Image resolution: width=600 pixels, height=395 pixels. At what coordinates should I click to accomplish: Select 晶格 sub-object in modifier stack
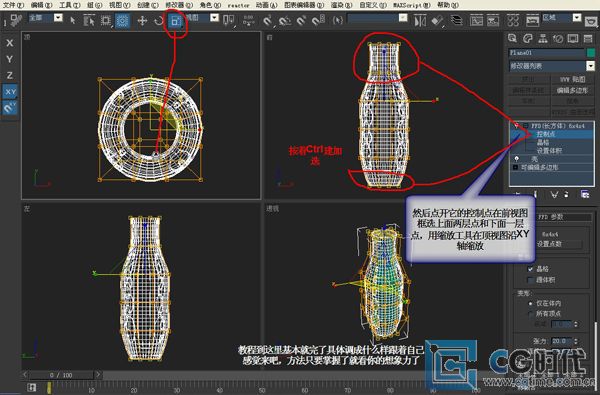[x=543, y=142]
